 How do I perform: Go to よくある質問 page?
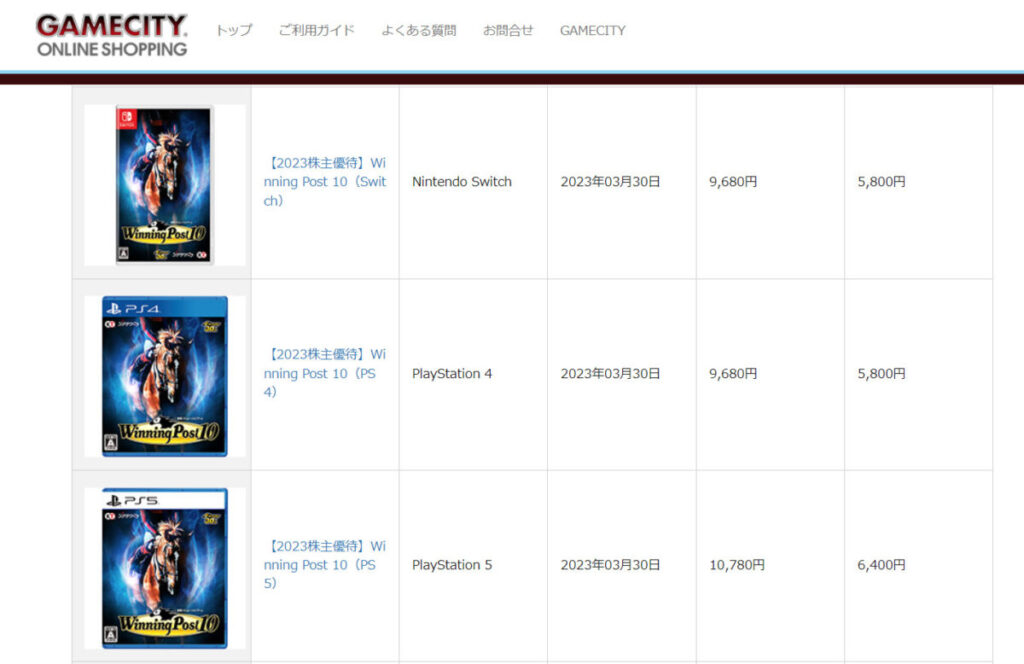pos(419,30)
